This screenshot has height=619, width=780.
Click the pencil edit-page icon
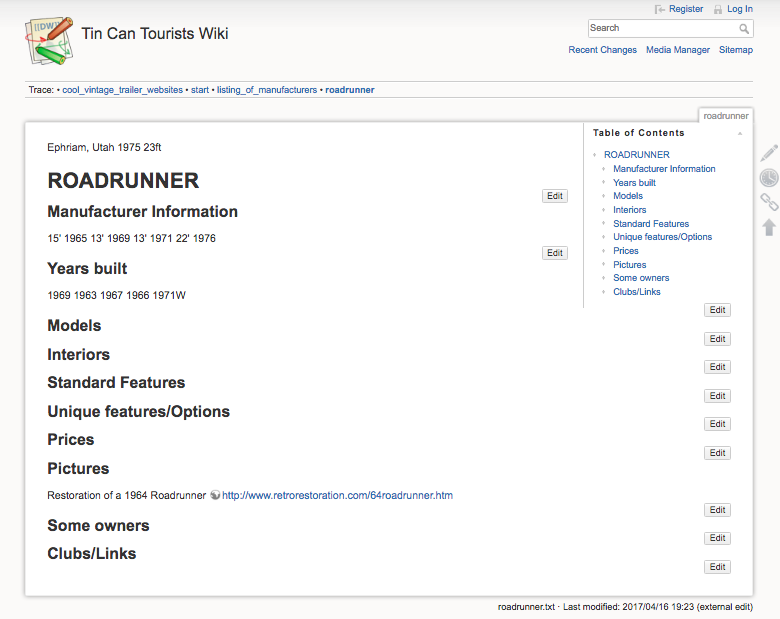point(769,153)
